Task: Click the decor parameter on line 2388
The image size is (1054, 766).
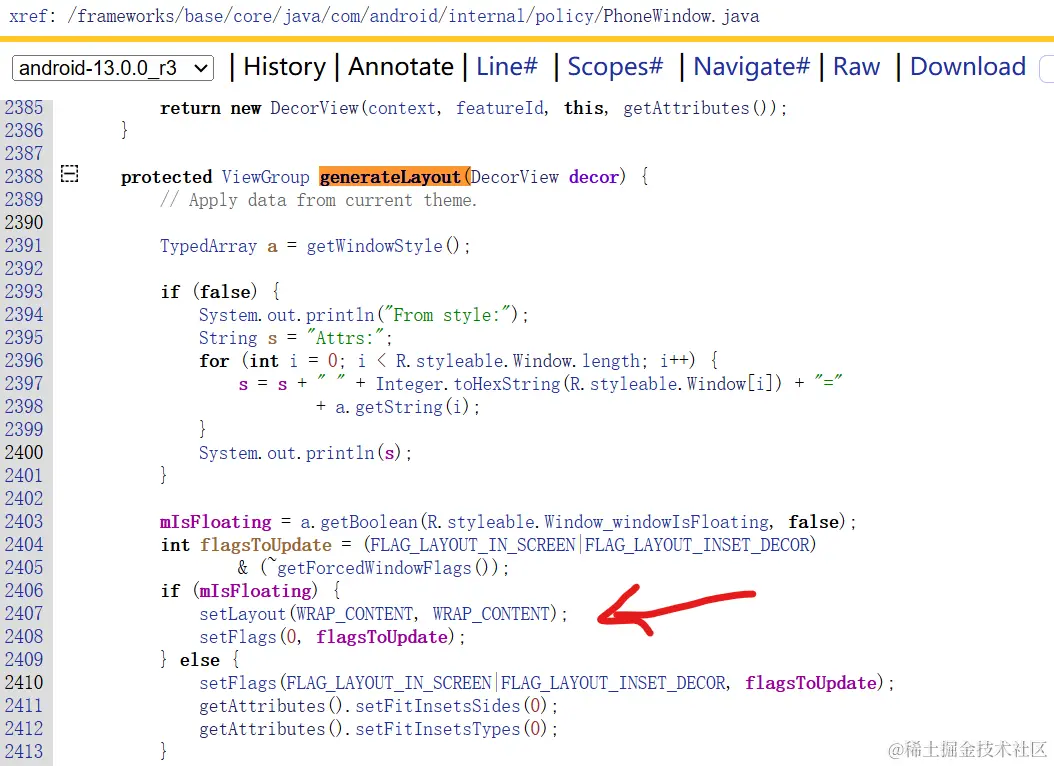Action: point(594,177)
